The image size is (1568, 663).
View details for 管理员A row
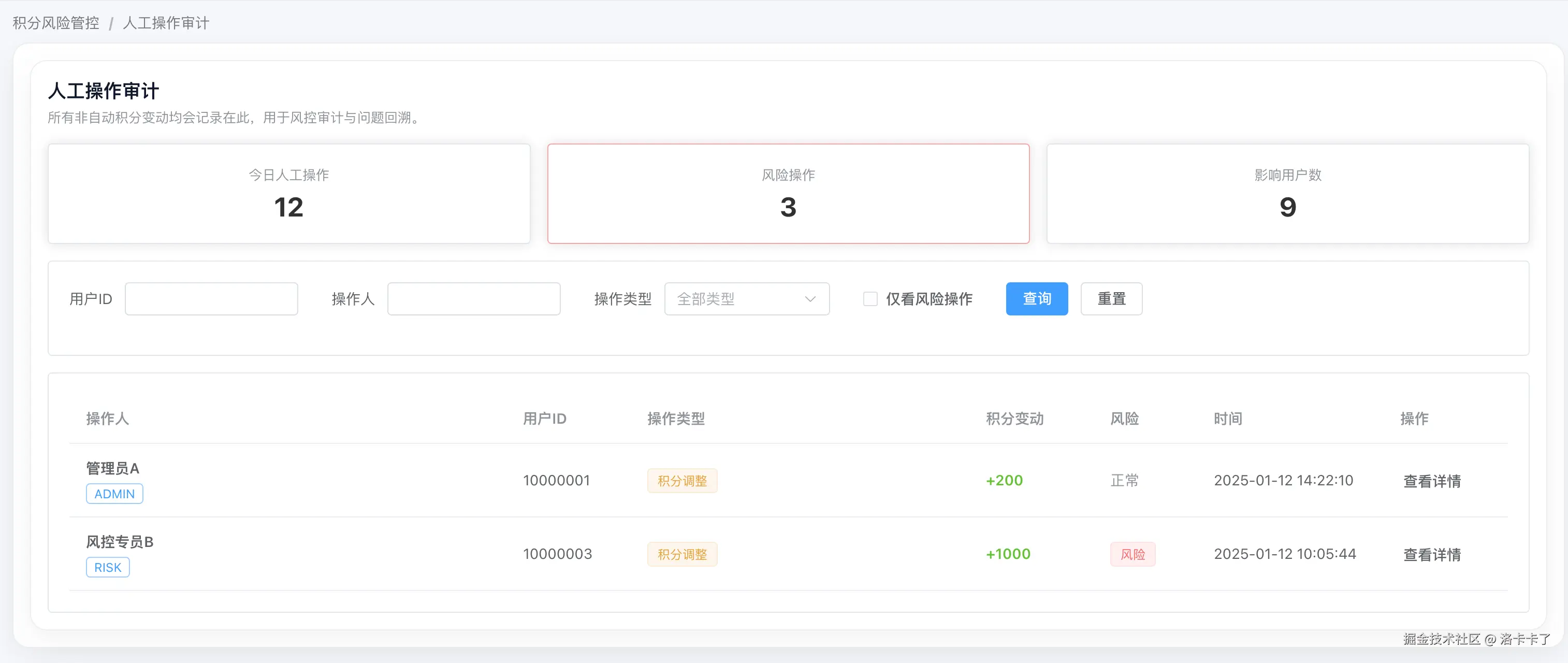[x=1431, y=481]
